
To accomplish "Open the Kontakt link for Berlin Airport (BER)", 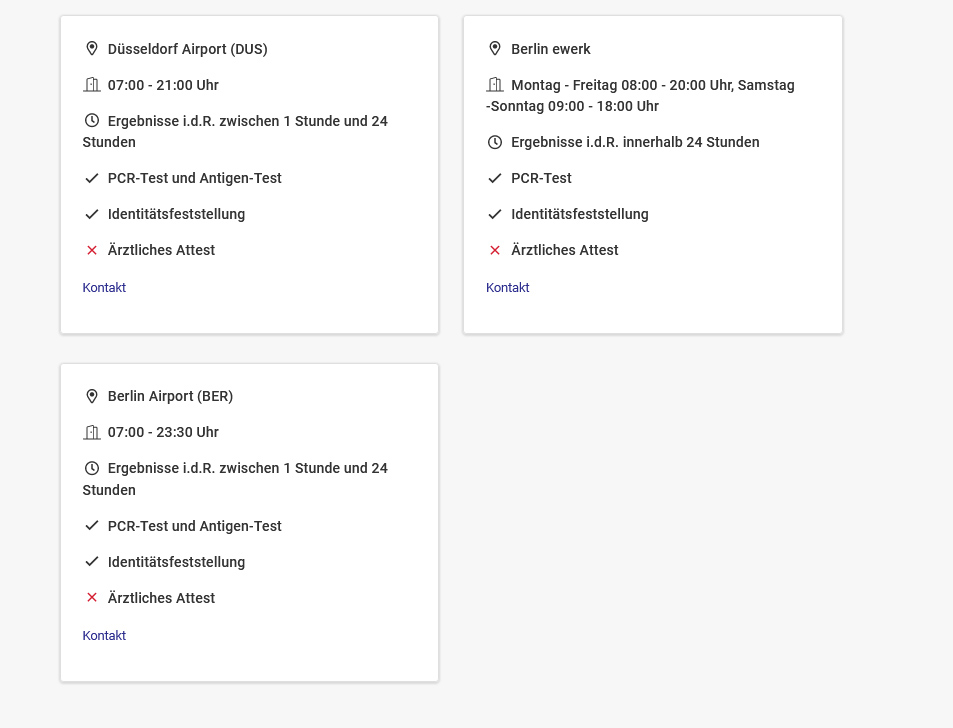I will tap(104, 636).
